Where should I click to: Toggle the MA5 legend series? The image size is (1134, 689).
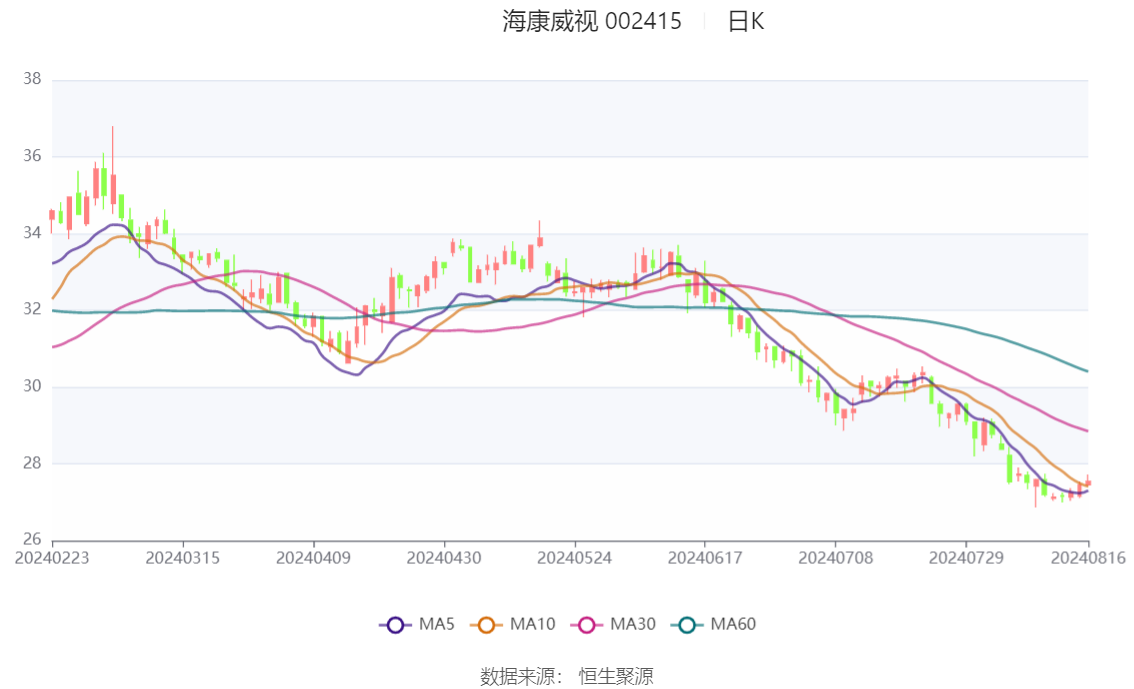coord(417,625)
